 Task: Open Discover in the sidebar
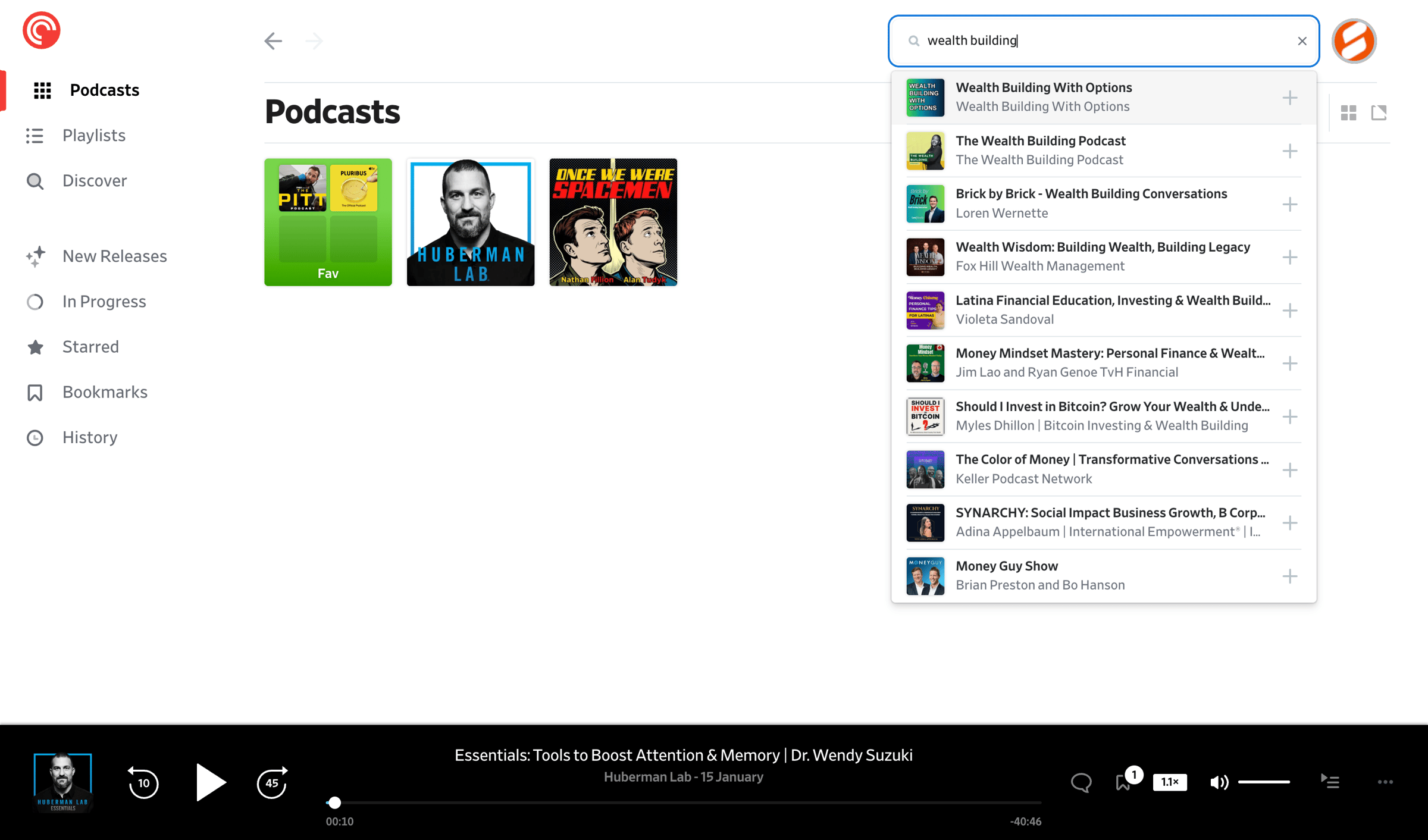click(76, 181)
